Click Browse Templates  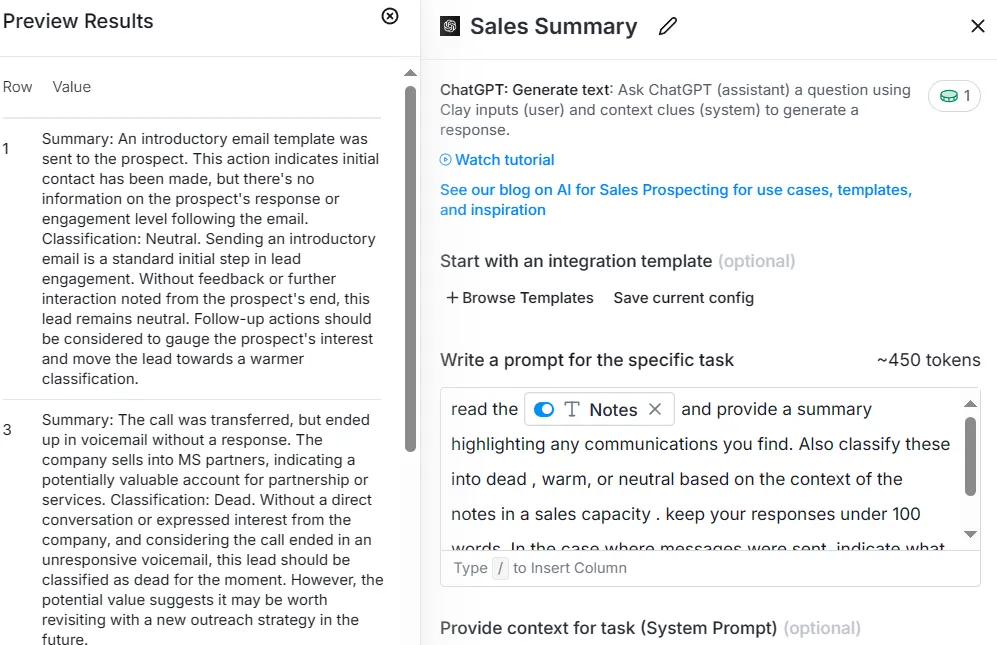[519, 298]
